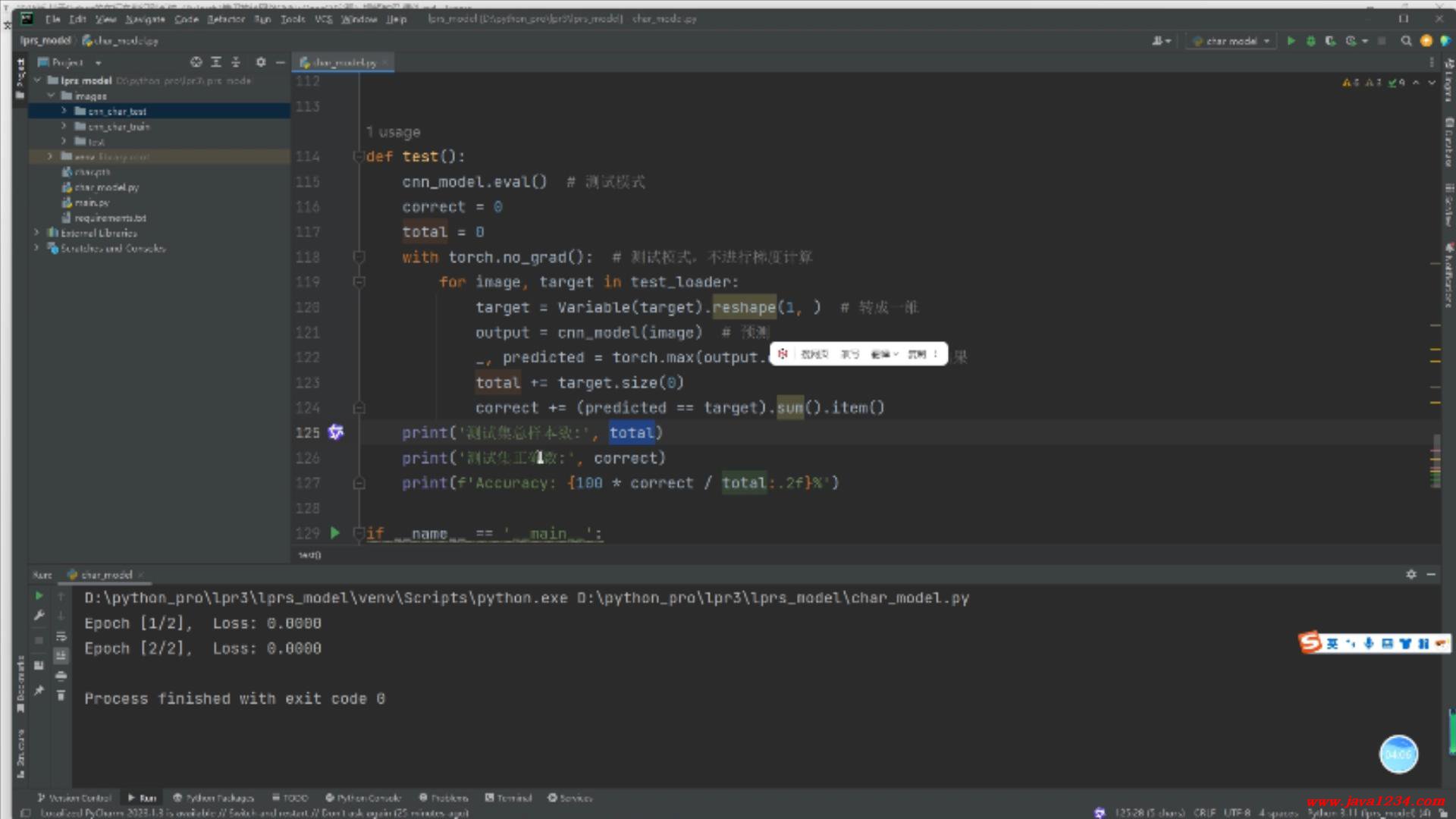Image resolution: width=1456 pixels, height=819 pixels.
Task: Toggle scroll to end in console
Action: 61,655
